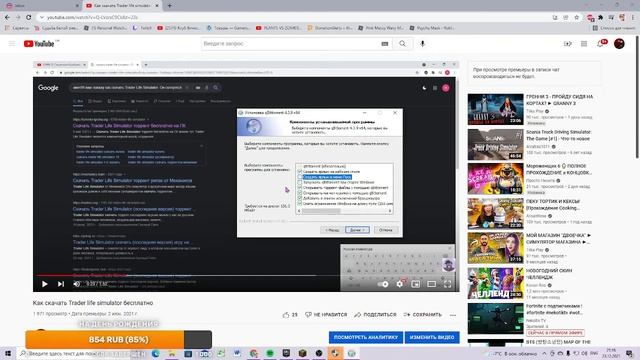Open Microsoft Edge from the taskbar

pyautogui.click(x=156, y=353)
